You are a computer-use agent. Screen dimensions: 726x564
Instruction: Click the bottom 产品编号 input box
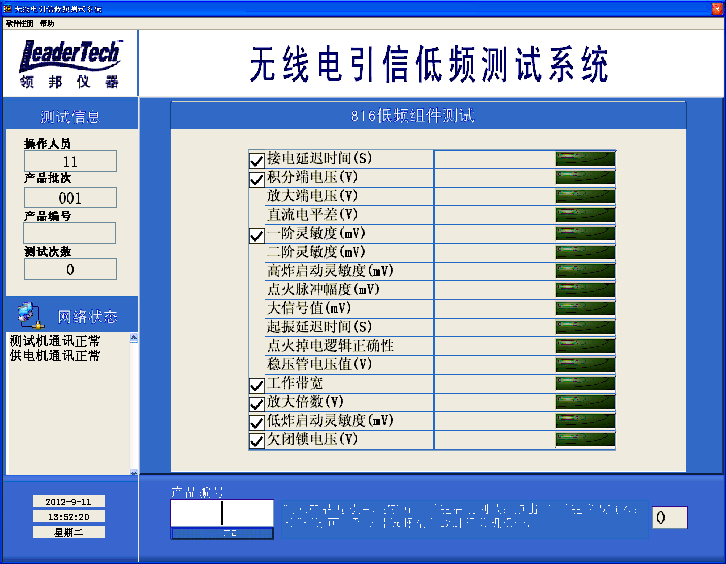(221, 512)
